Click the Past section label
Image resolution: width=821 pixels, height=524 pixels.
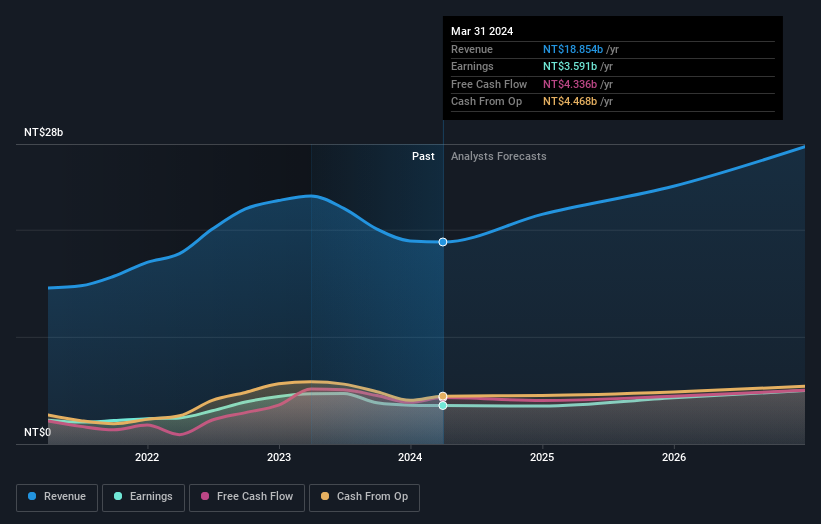point(423,156)
